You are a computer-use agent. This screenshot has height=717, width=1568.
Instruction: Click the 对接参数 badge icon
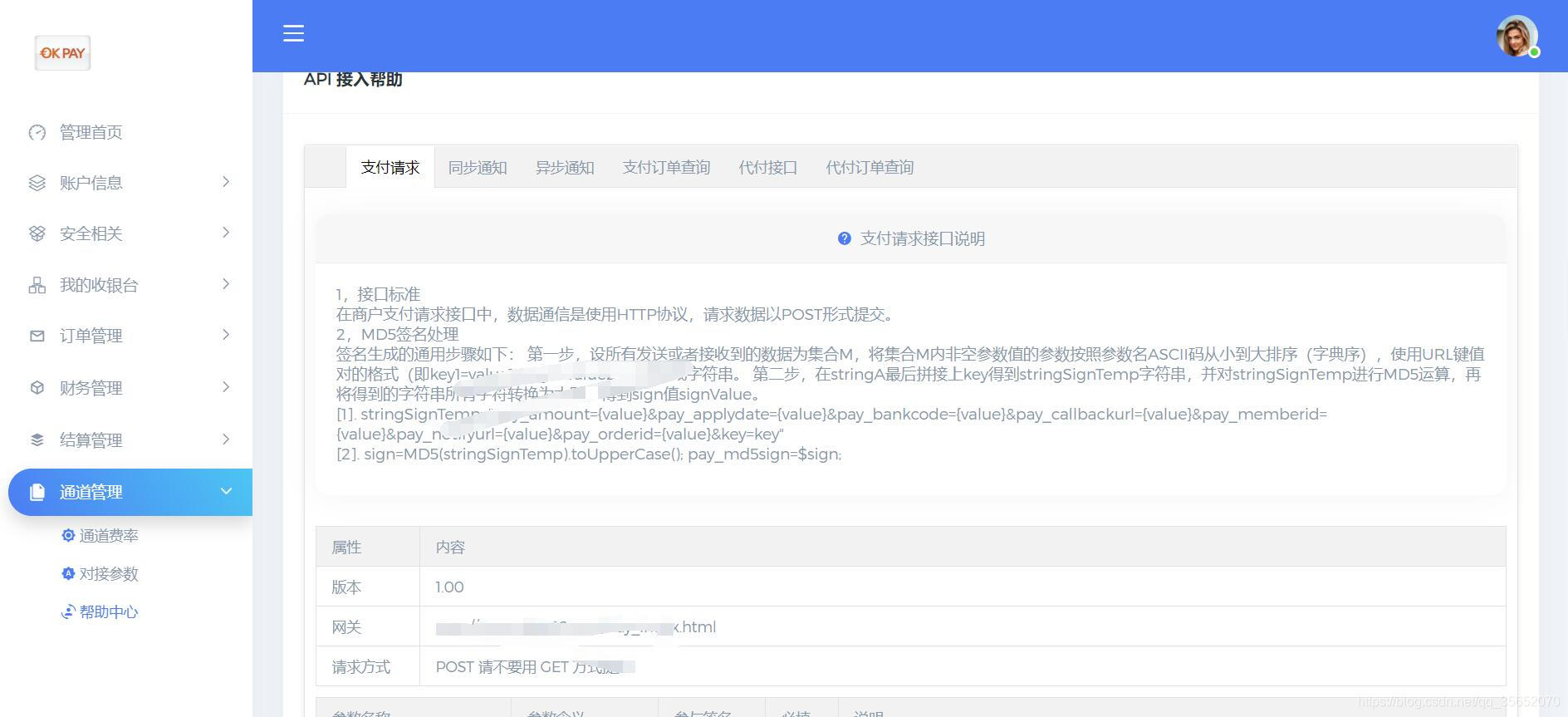68,573
